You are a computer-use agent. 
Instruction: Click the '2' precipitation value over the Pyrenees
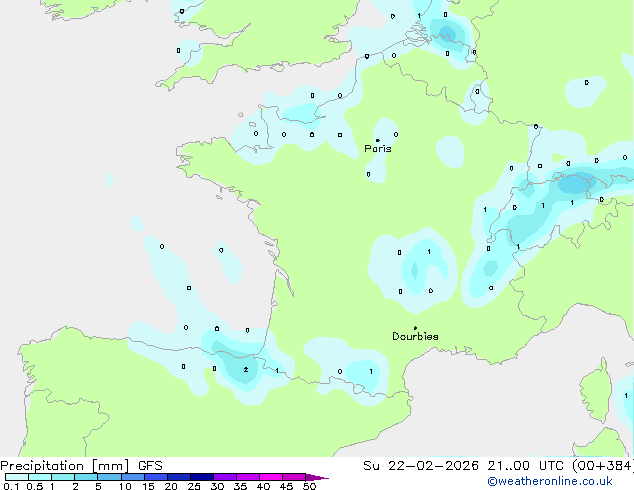click(x=246, y=370)
